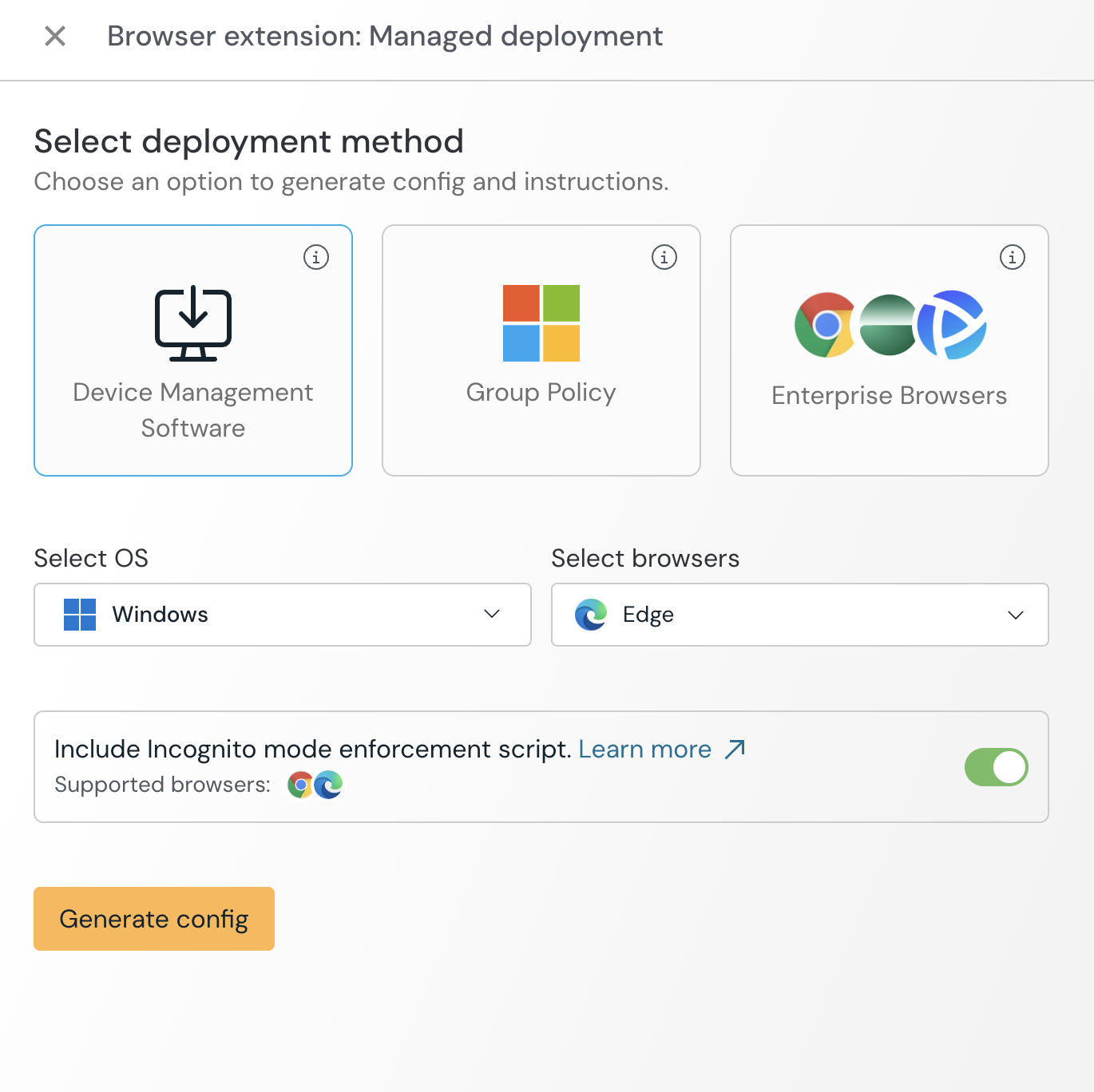The width and height of the screenshot is (1094, 1092).
Task: Click the 'Select browsers' label
Action: [645, 558]
